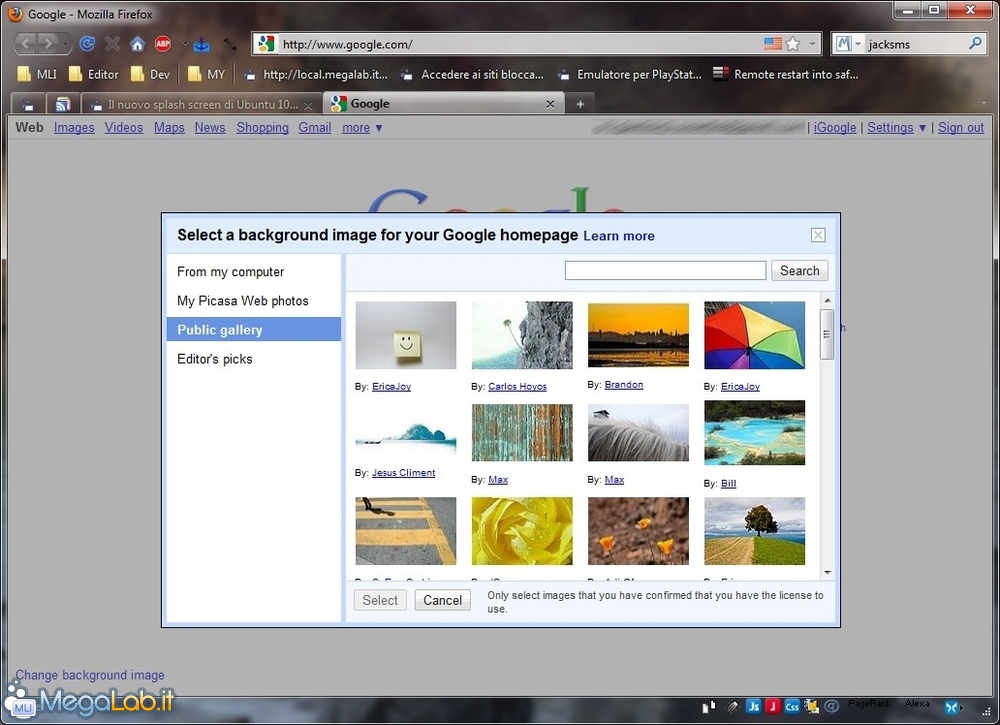1000x725 pixels.
Task: Open the dropdown arrow next to ABP
Action: (x=185, y=44)
